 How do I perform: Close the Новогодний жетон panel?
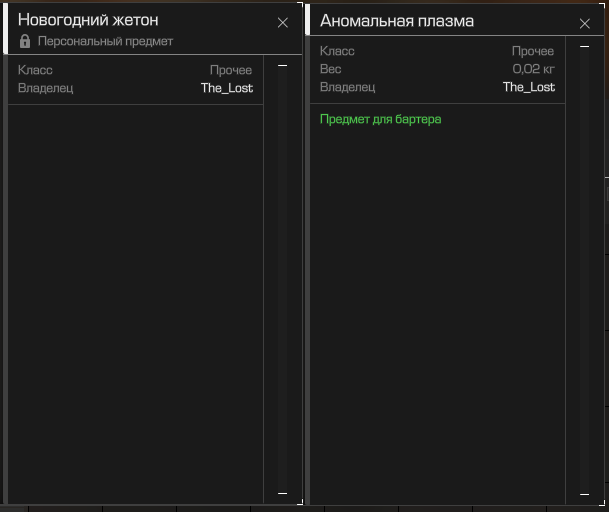coord(283,23)
